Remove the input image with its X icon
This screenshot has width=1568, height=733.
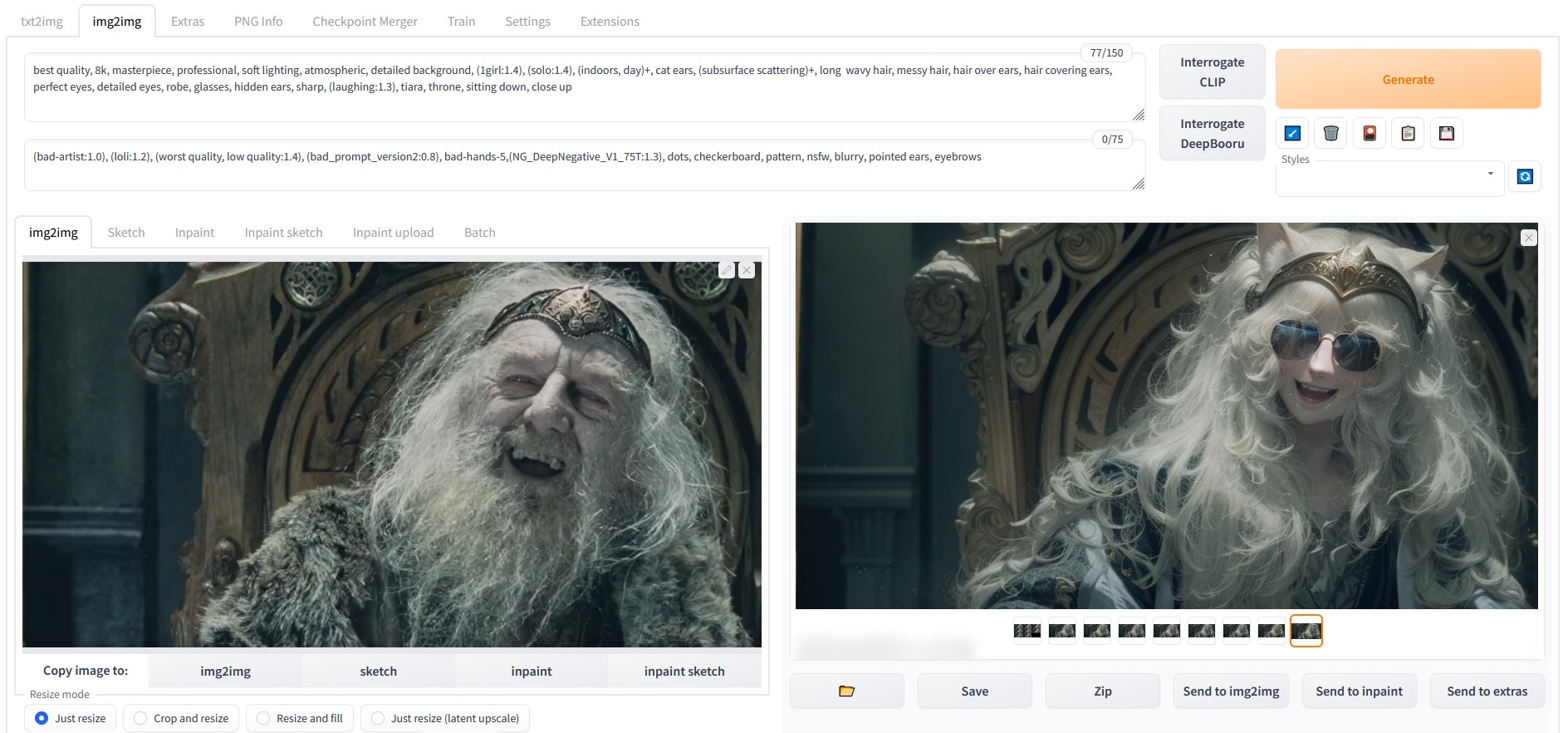click(x=747, y=270)
